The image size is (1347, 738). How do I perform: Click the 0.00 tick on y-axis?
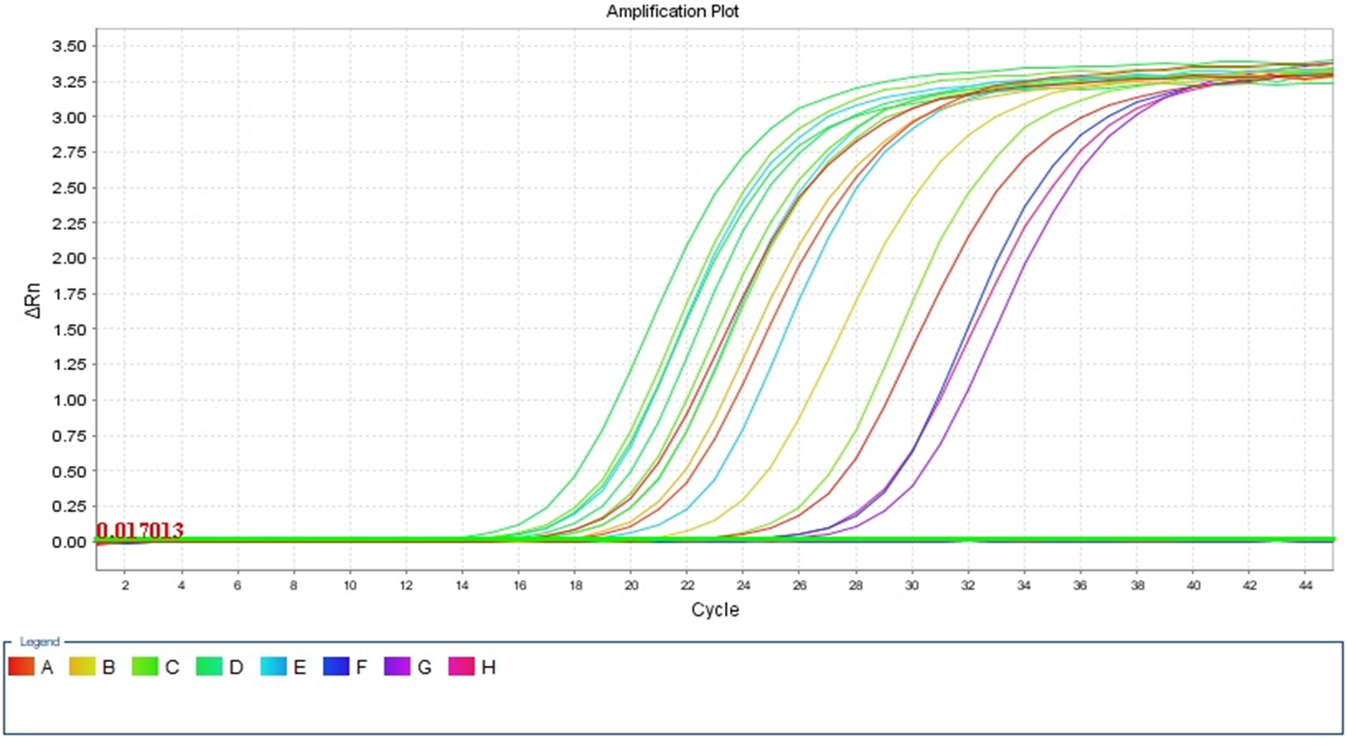(x=70, y=542)
